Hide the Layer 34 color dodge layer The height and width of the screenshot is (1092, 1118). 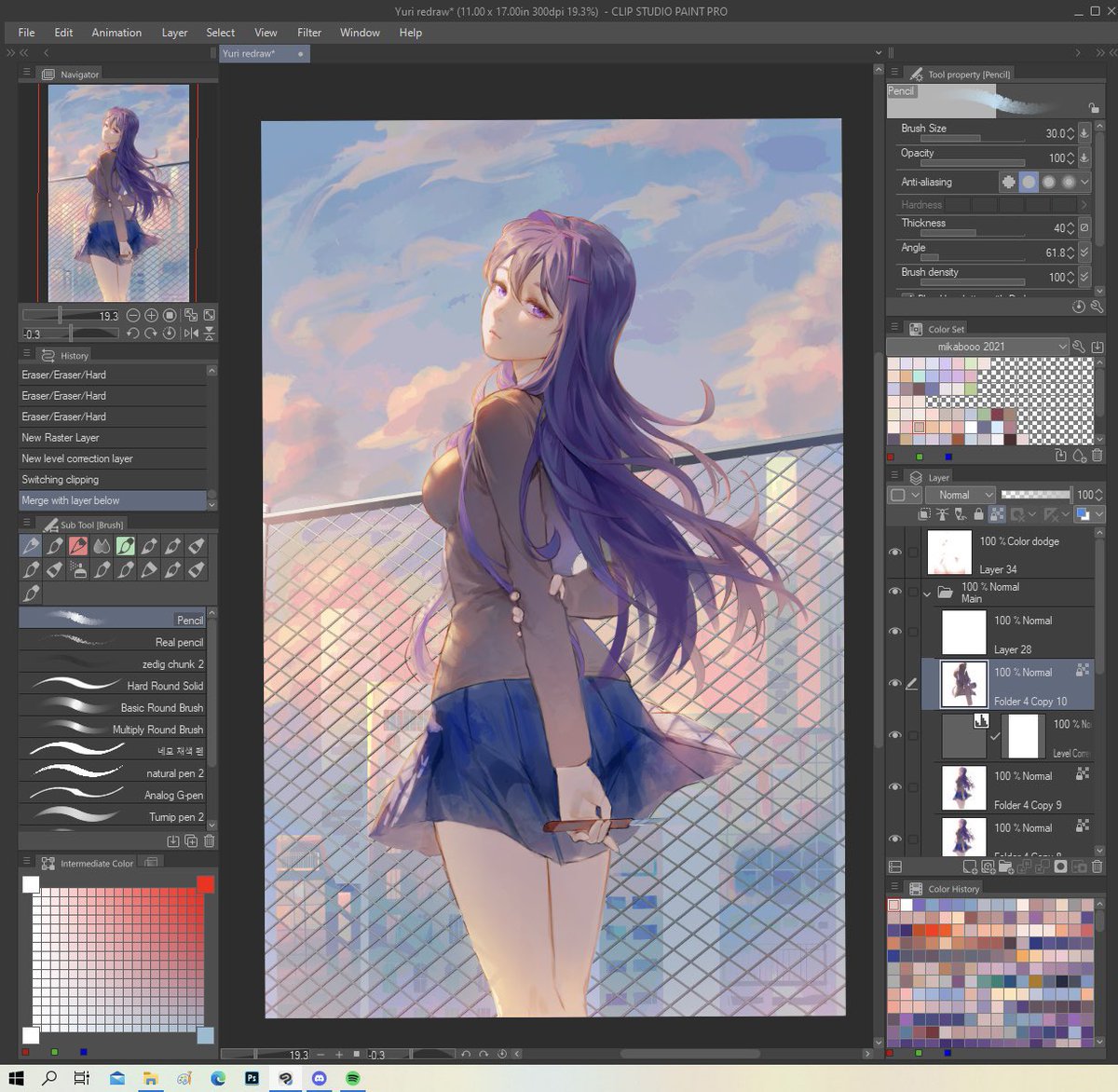pyautogui.click(x=894, y=553)
